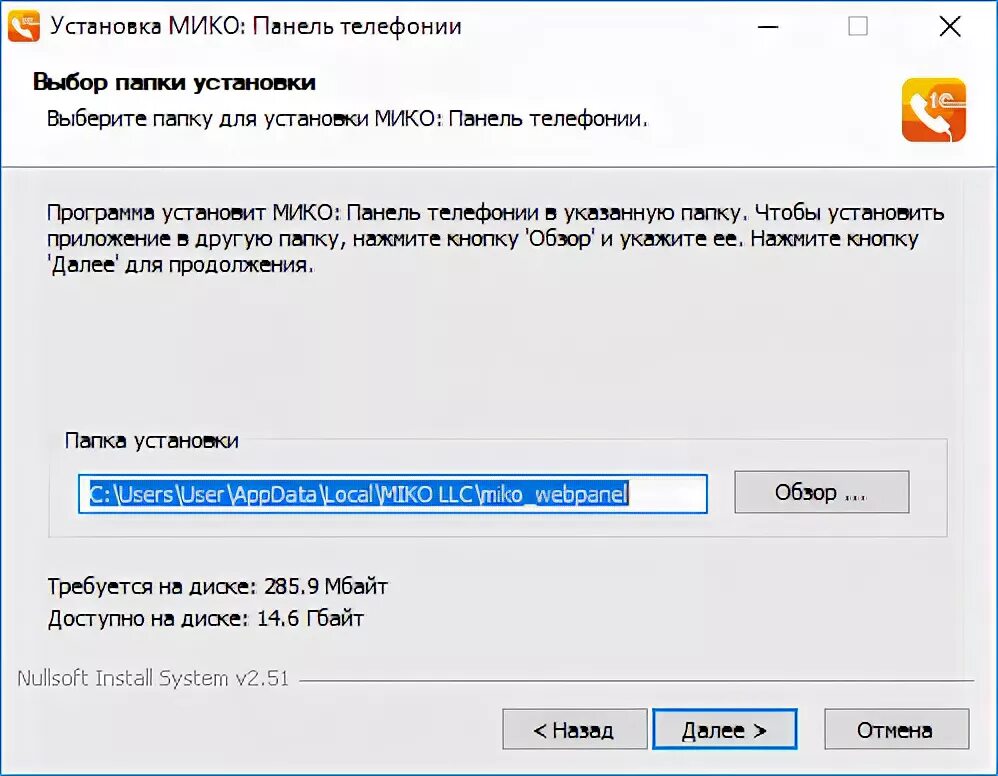Click the highlighted miko_webpanel path text
This screenshot has height=776, width=998.
[x=554, y=494]
